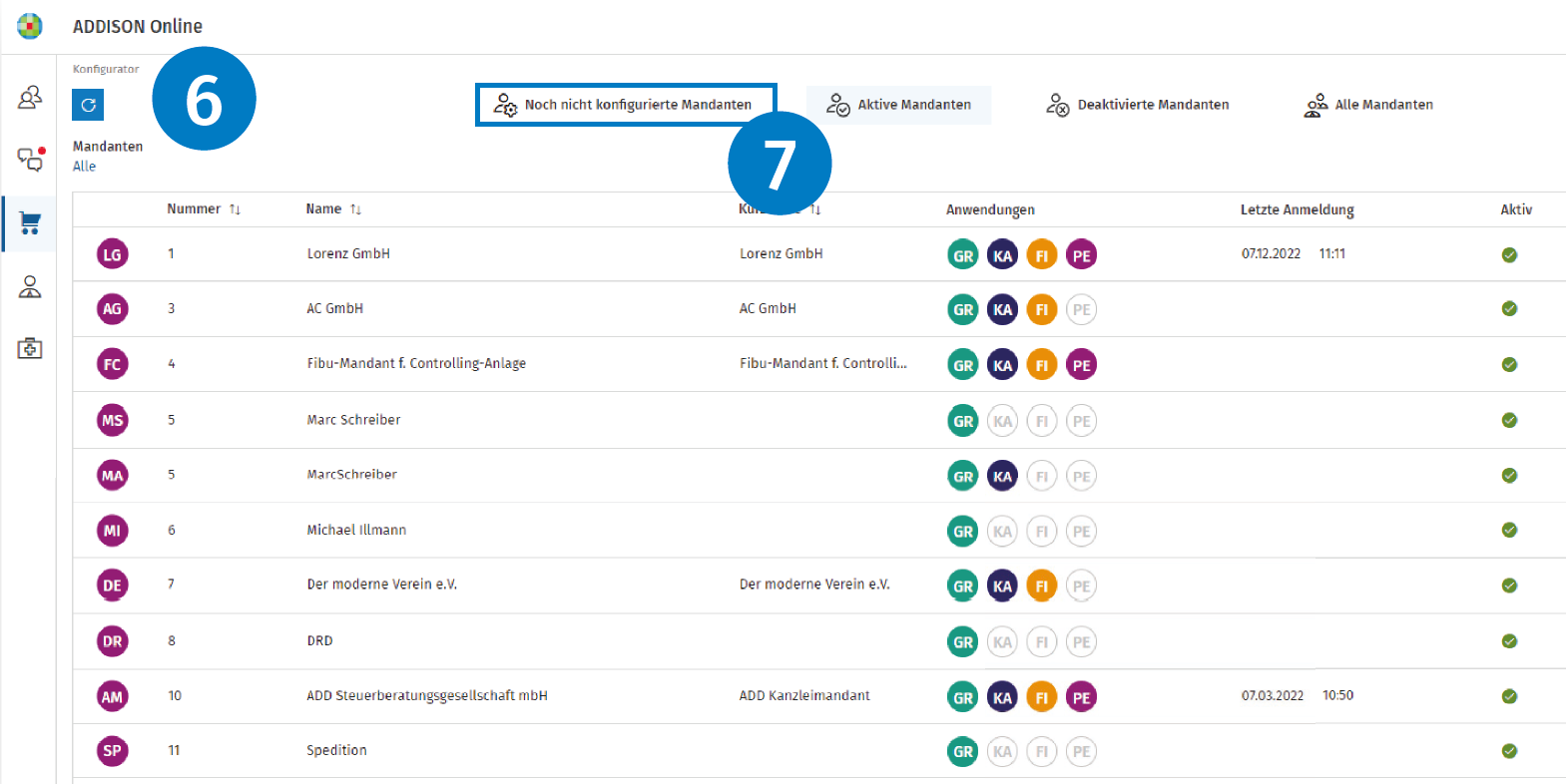Select Noch nicht konfigurierte Mandanten
This screenshot has height=784, width=1566.
(x=626, y=105)
